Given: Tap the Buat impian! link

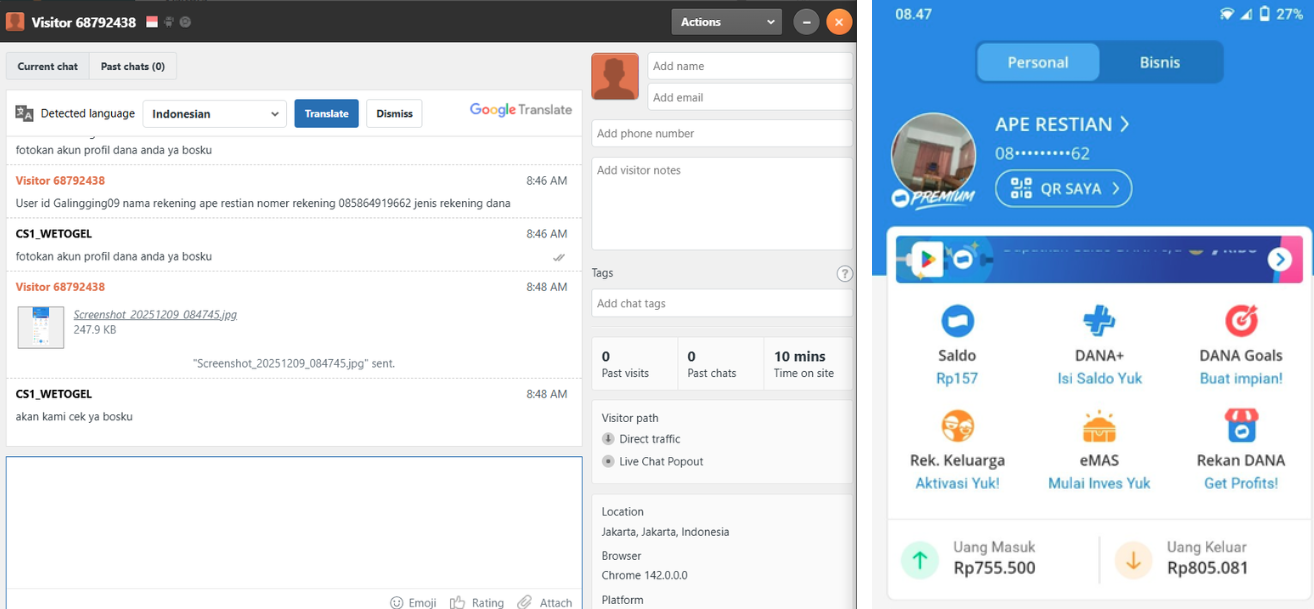Looking at the screenshot, I should (x=1241, y=378).
